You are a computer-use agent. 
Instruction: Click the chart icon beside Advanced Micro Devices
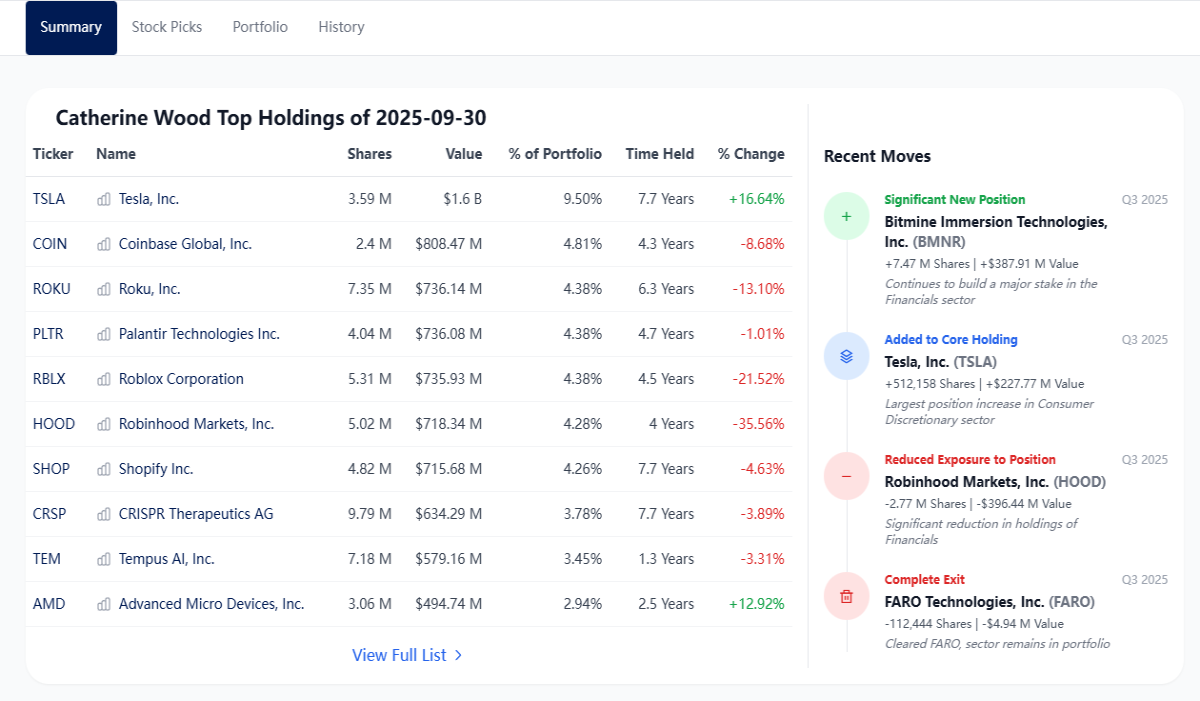click(104, 604)
